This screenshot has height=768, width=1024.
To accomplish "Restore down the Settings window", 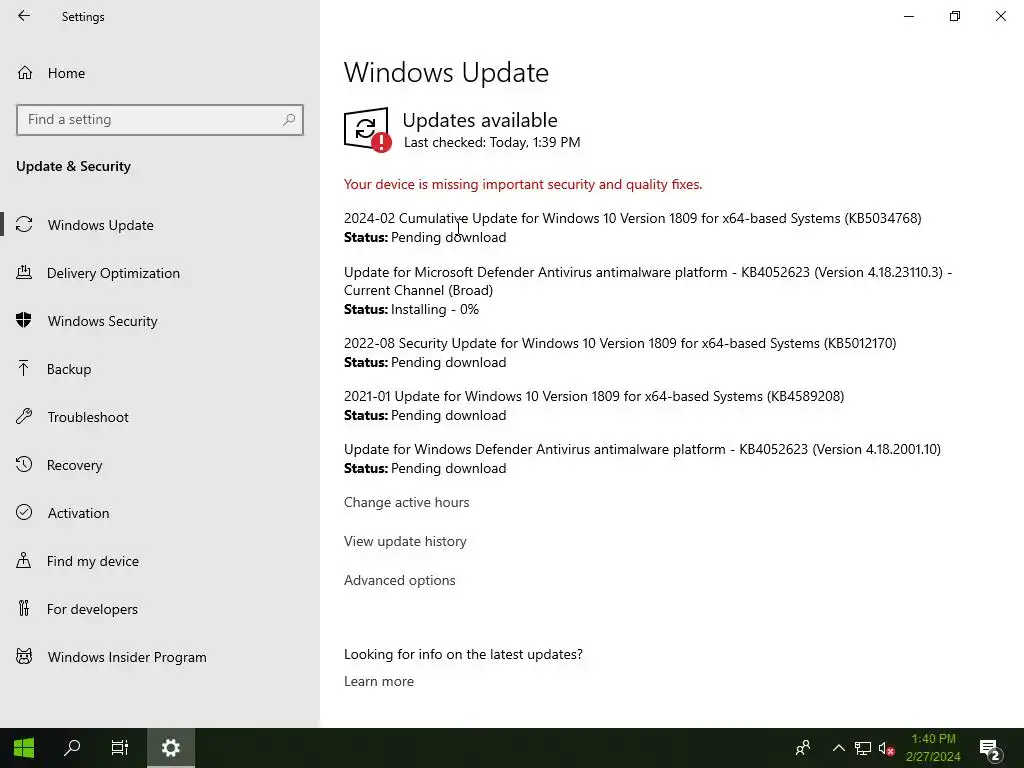I will click(955, 16).
